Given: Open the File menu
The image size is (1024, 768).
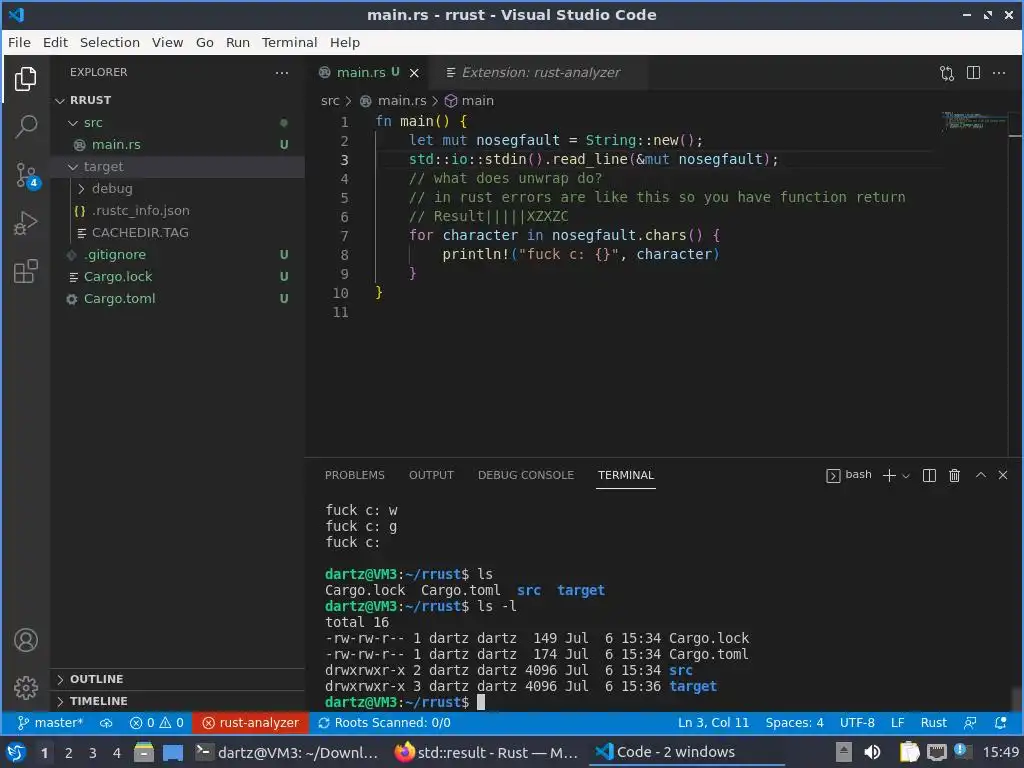Looking at the screenshot, I should (19, 42).
